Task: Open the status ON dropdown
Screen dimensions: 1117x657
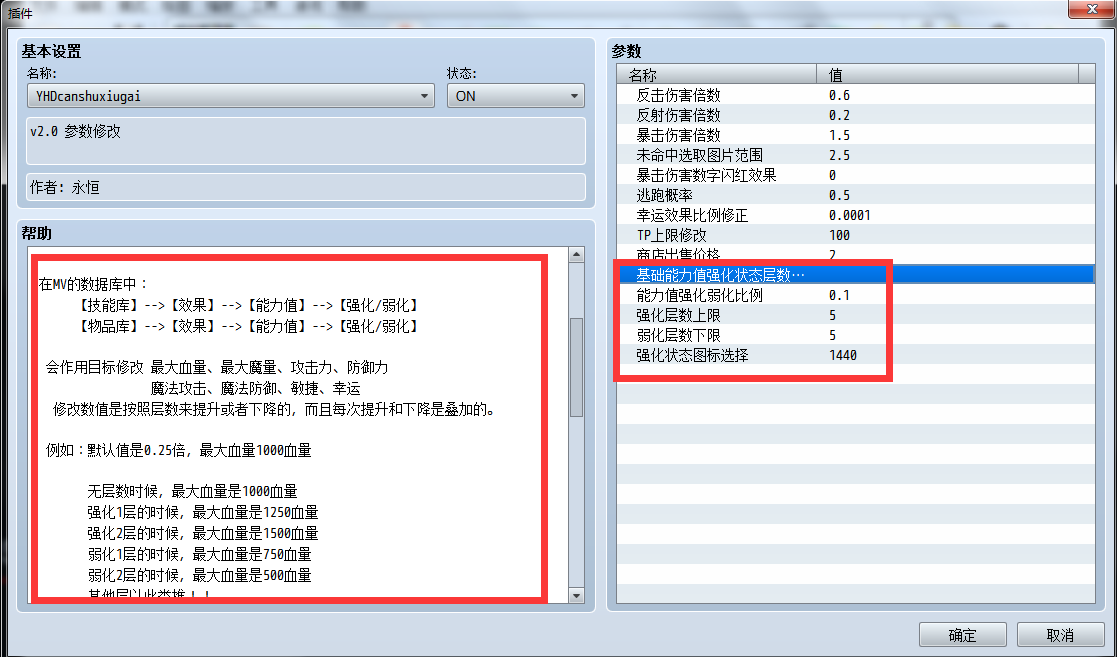Action: click(516, 95)
